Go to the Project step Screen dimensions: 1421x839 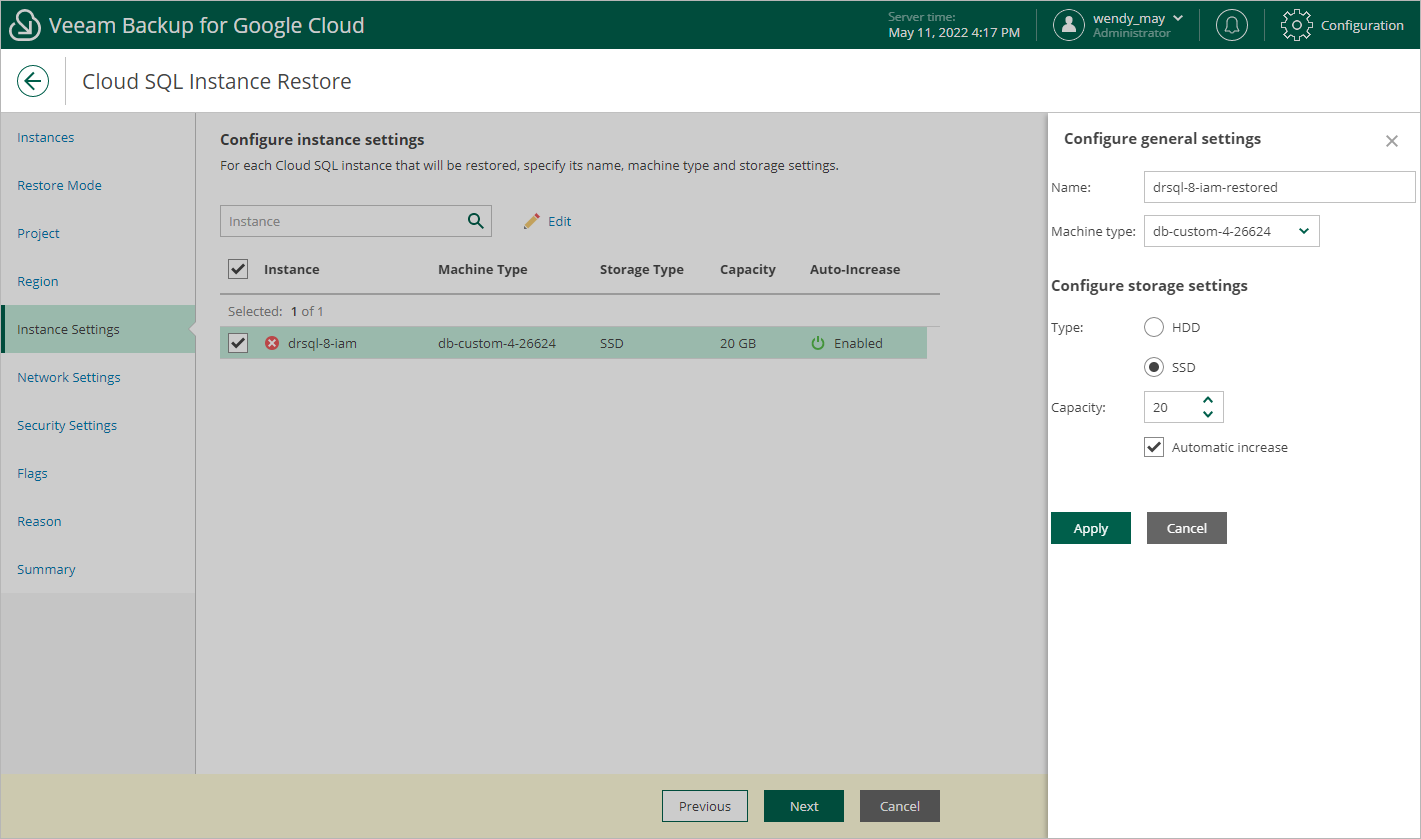pyautogui.click(x=38, y=233)
